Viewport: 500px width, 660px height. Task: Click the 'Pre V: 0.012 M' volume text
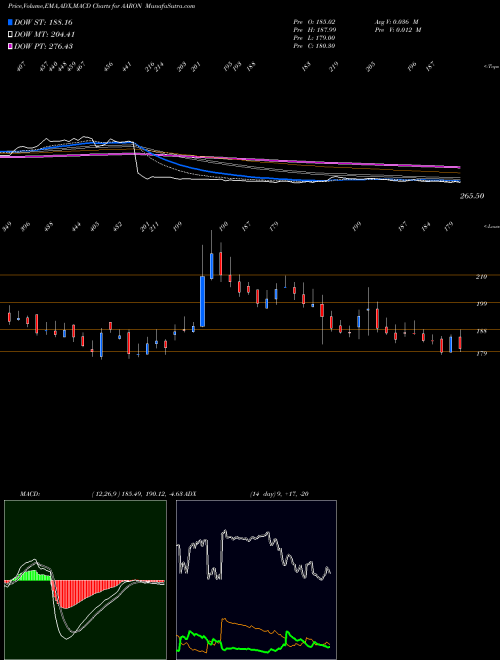coord(398,29)
